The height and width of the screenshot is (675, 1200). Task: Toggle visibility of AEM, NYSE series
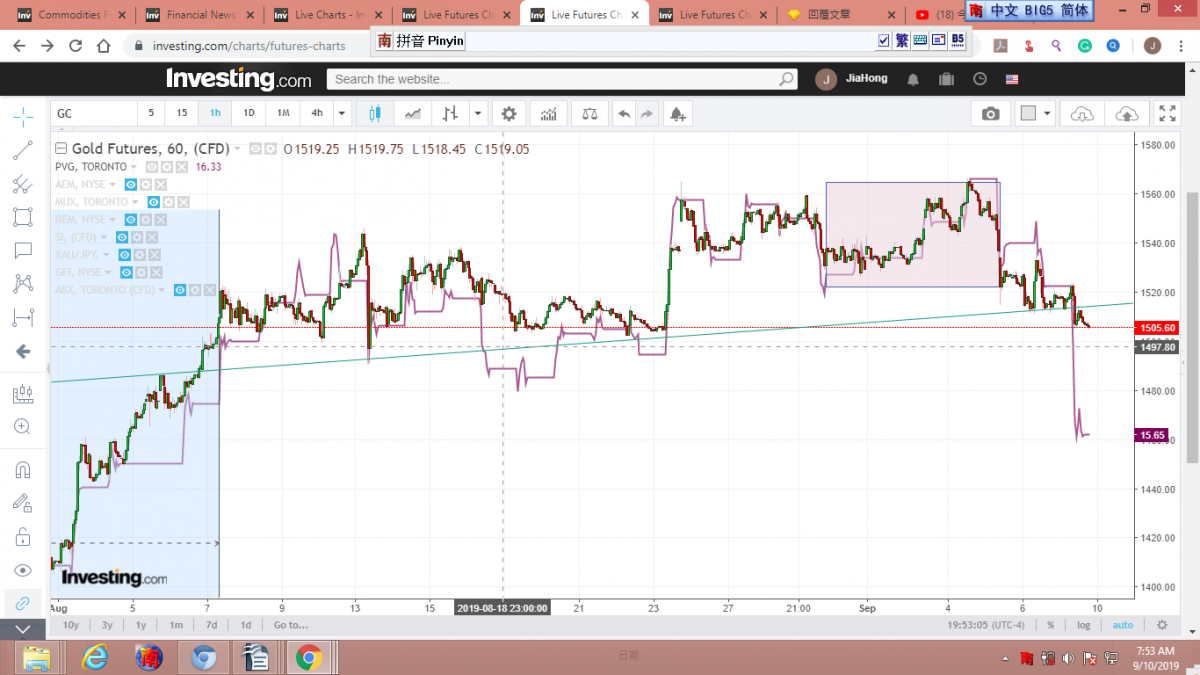coord(131,185)
